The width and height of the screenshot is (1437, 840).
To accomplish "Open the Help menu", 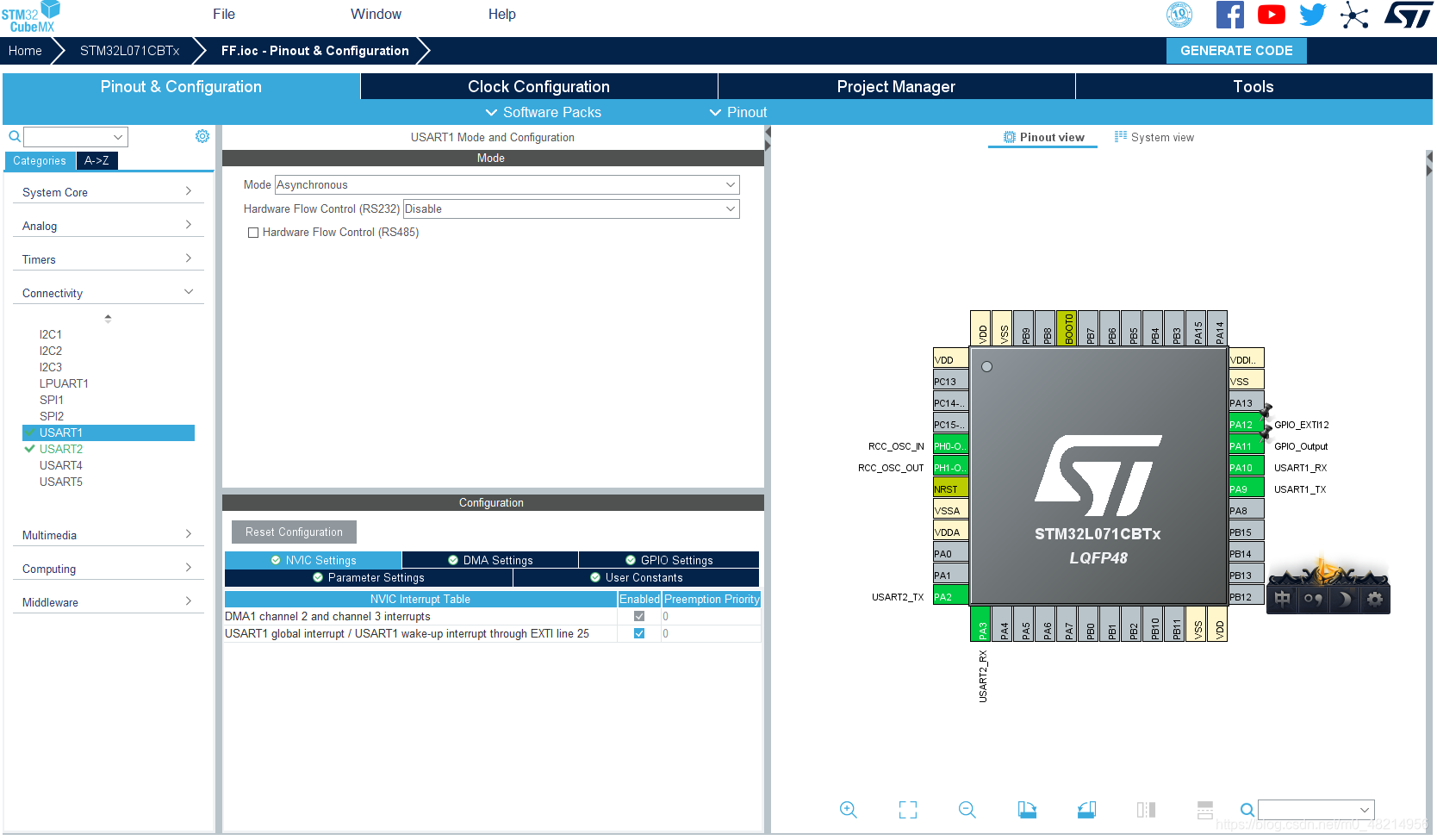I will pyautogui.click(x=502, y=14).
